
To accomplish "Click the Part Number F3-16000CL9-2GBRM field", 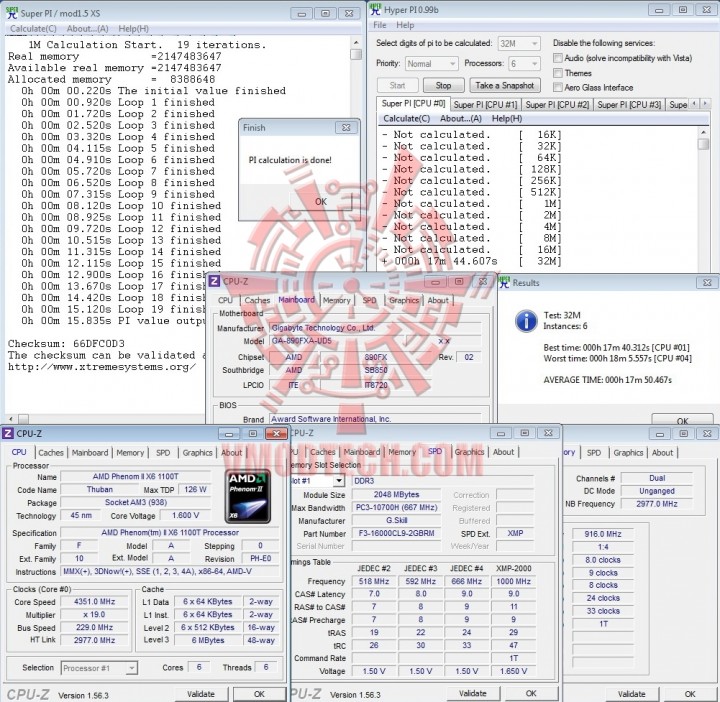I will point(395,534).
